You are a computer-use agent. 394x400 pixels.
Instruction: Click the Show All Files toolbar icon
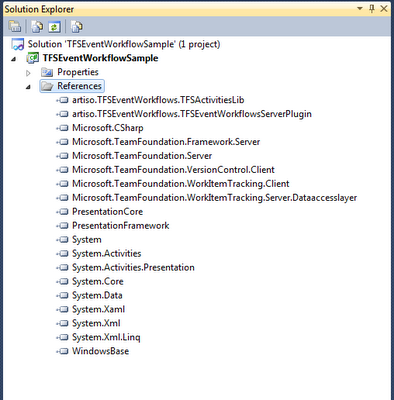pyautogui.click(x=37, y=27)
